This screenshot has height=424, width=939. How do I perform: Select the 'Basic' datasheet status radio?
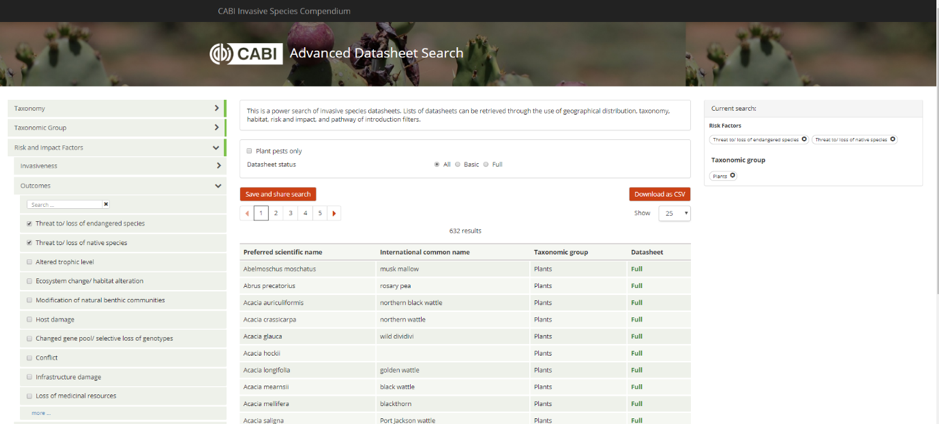tap(458, 164)
